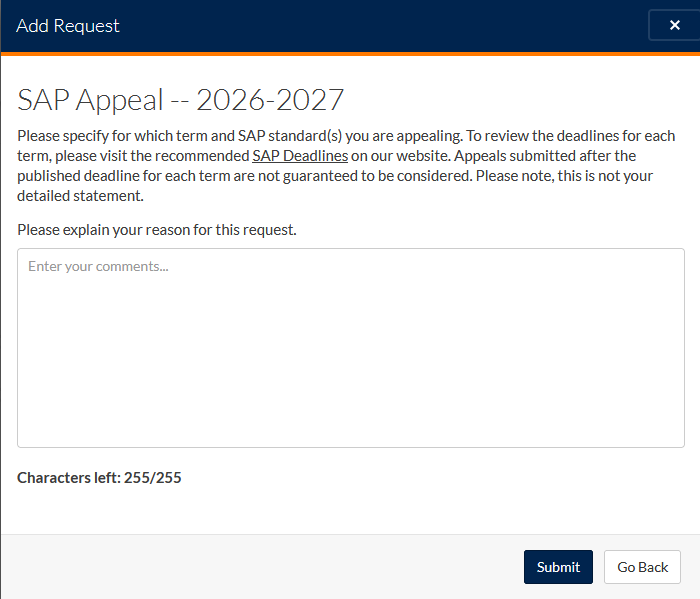The width and height of the screenshot is (700, 599).
Task: Submit the SAP appeal request
Action: click(558, 567)
